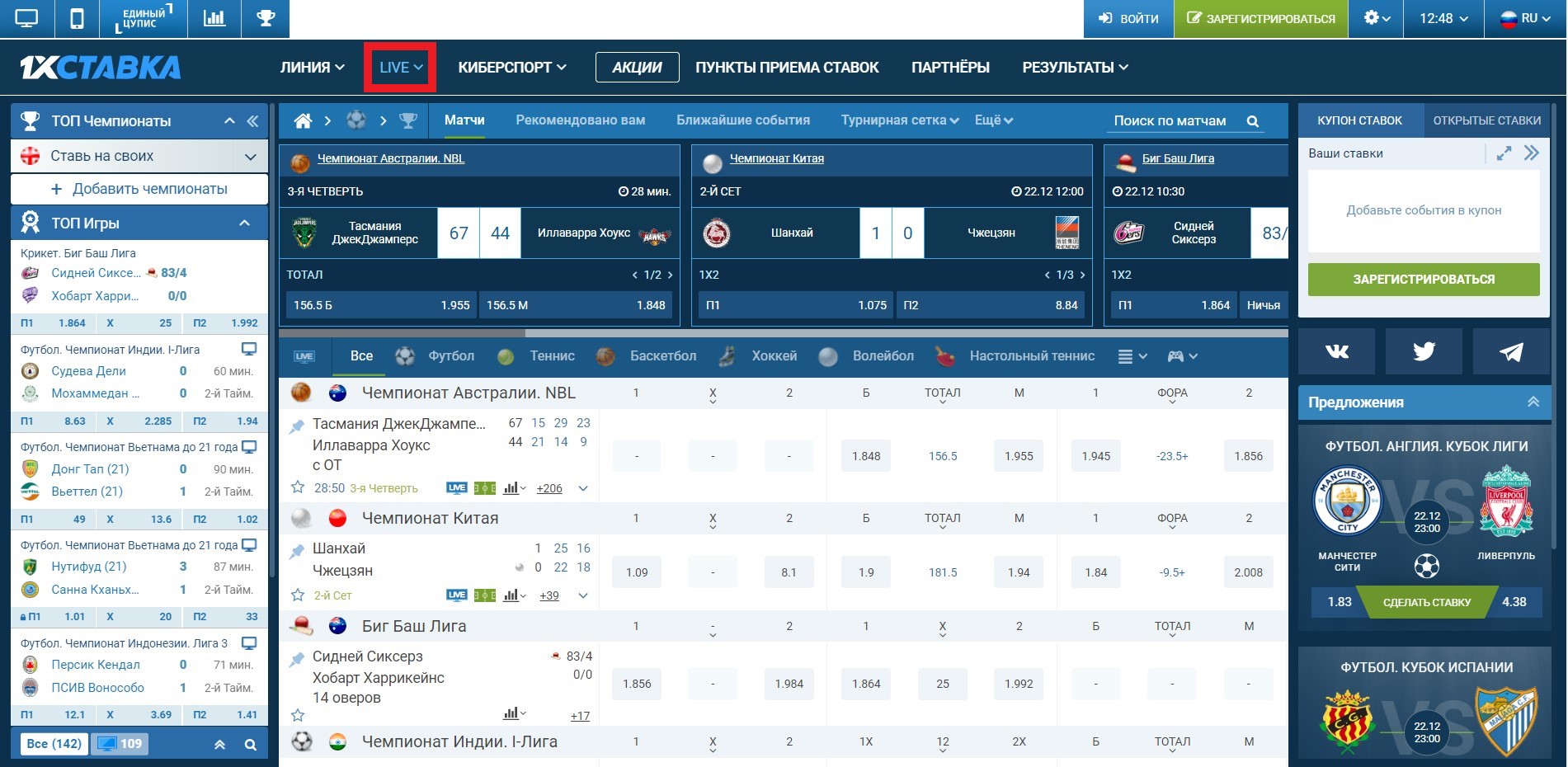
Task: Expand the bet slip fullscreen icon
Action: 1504,153
